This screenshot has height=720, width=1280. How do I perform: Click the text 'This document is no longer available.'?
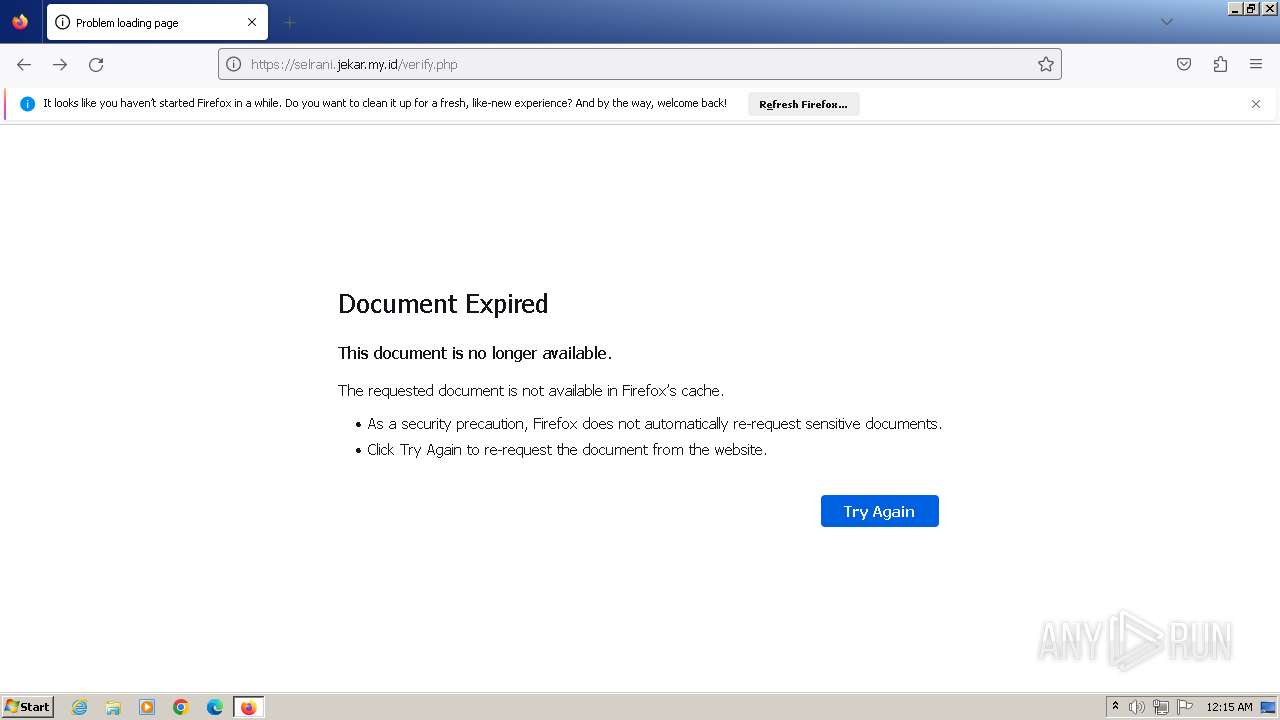pyautogui.click(x=475, y=353)
